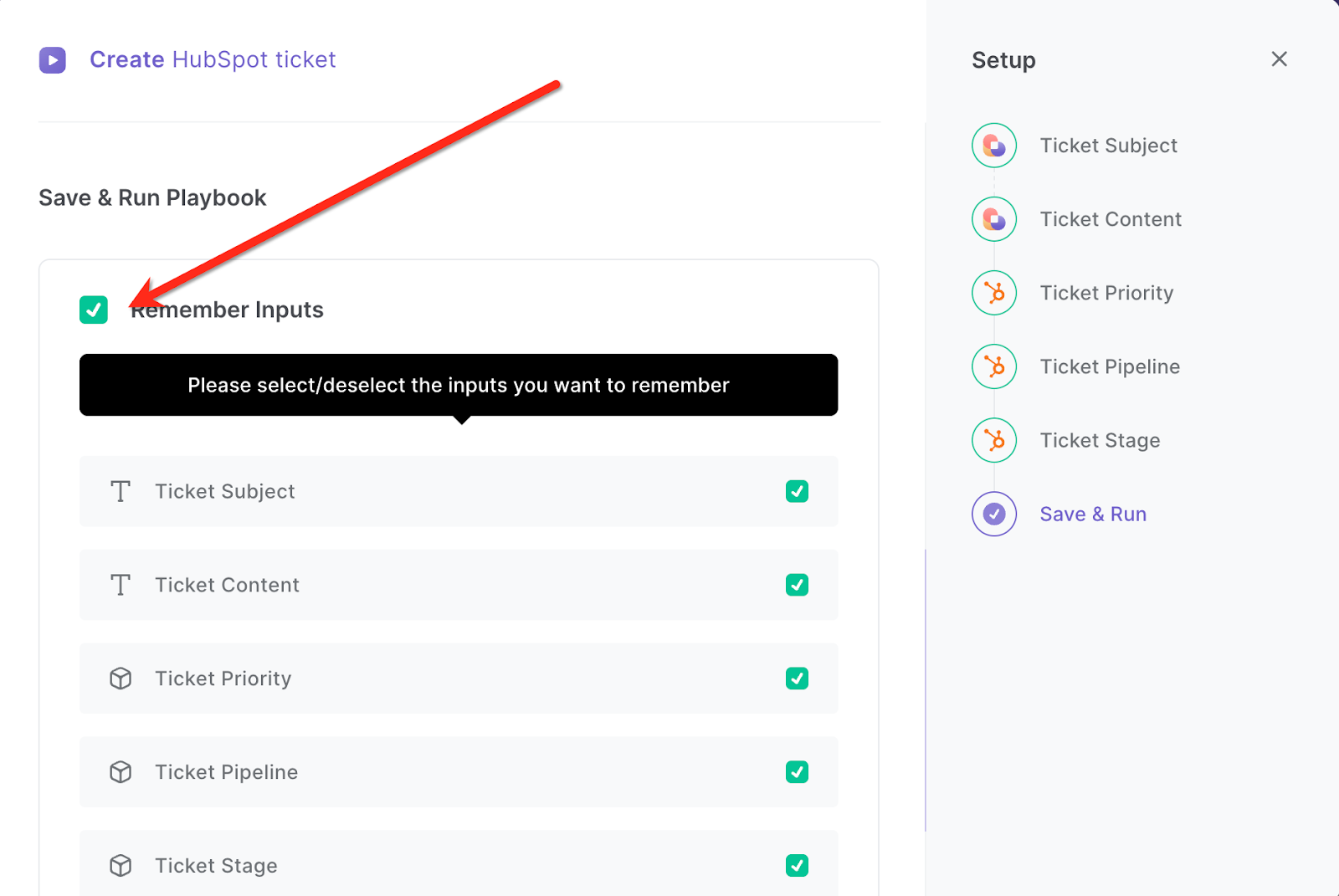The width and height of the screenshot is (1339, 896).
Task: Select the Save & Run step in the Setup panel
Action: click(x=1093, y=513)
